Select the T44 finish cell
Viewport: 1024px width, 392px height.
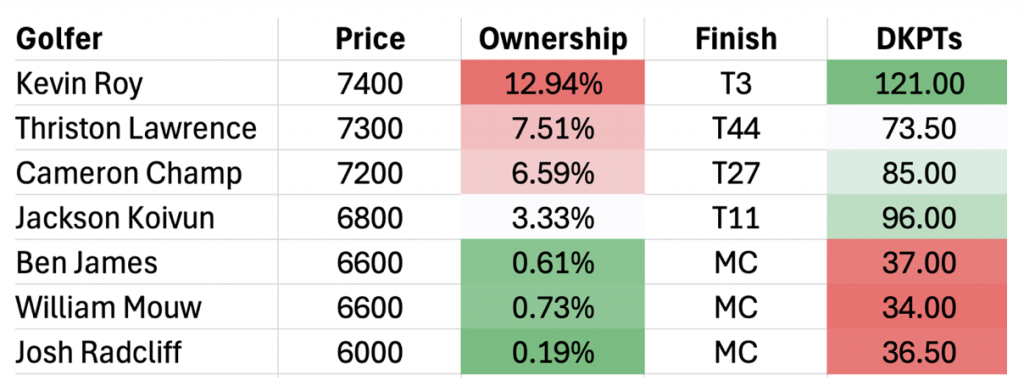tap(735, 128)
